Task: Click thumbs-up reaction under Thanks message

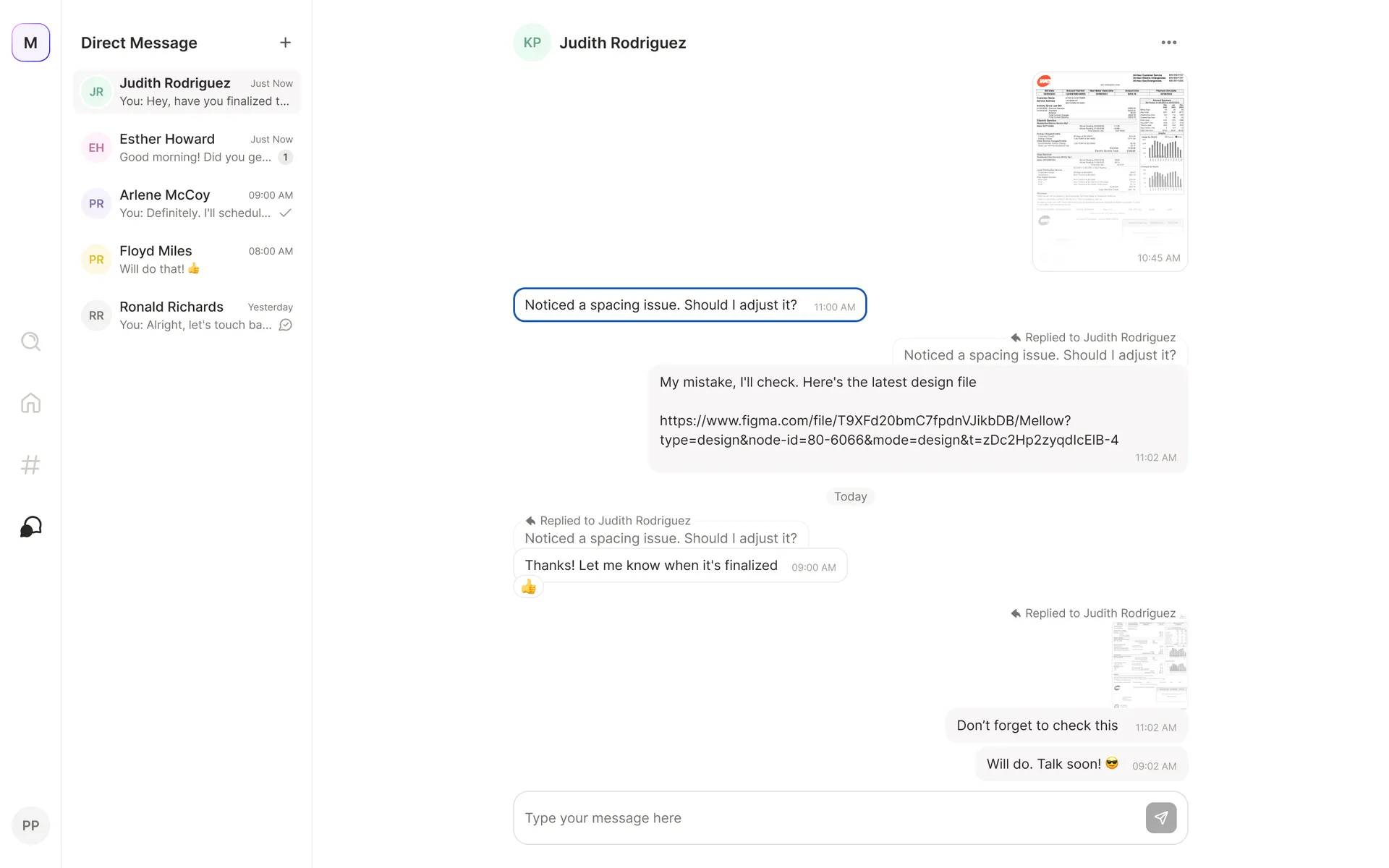Action: 528,587
